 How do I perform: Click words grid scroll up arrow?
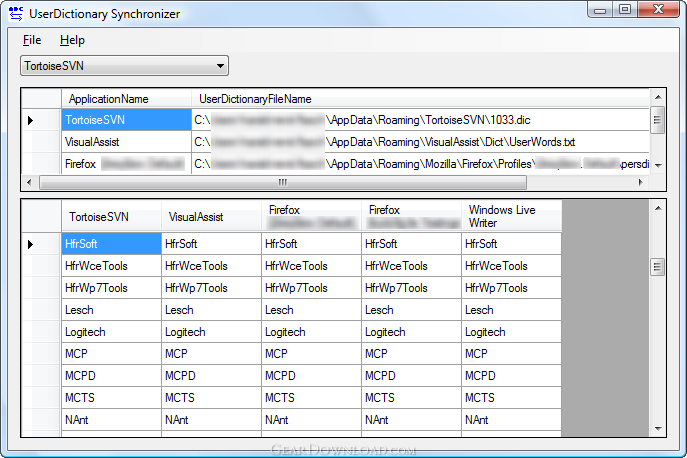(x=658, y=208)
